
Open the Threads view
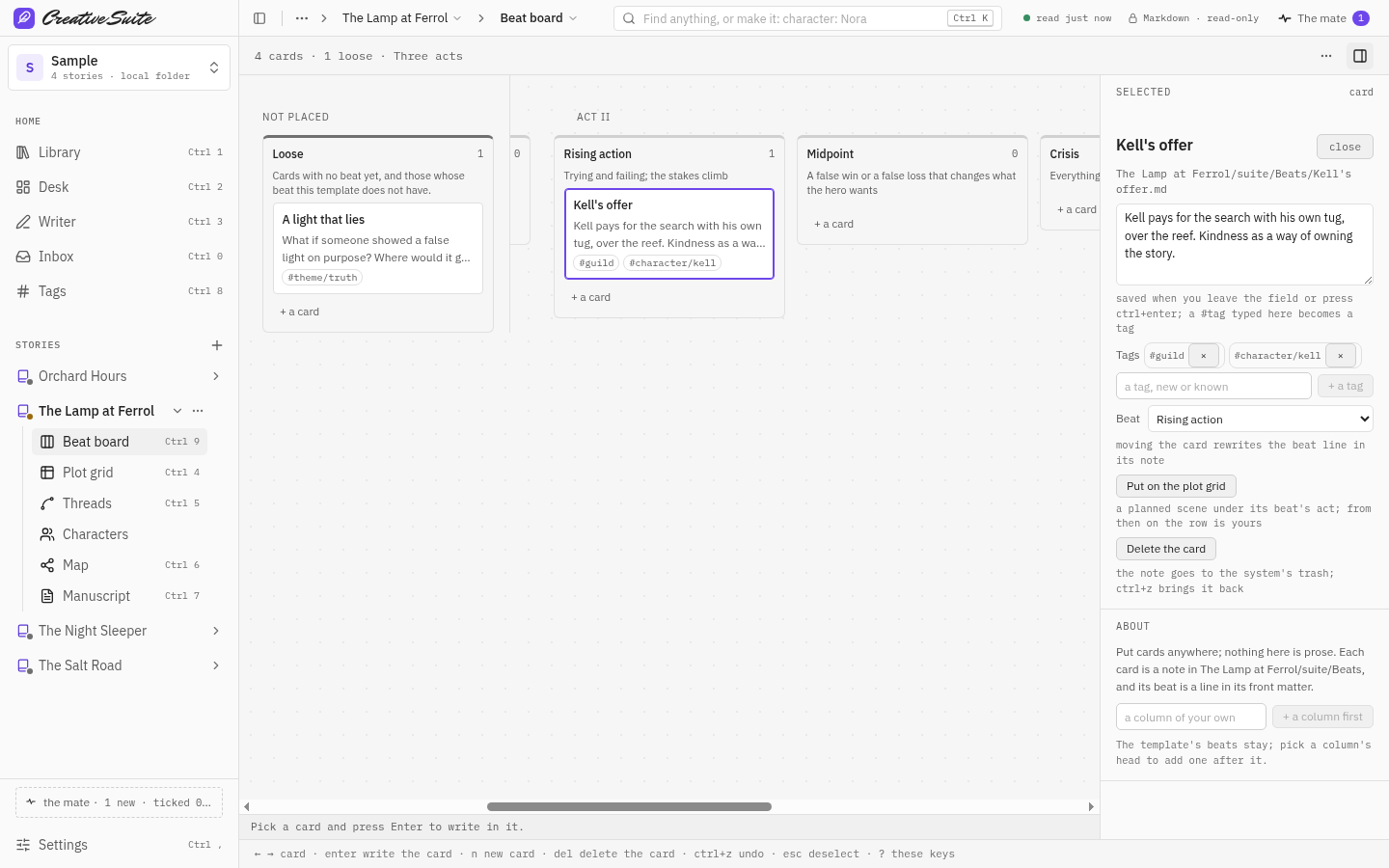click(120, 503)
